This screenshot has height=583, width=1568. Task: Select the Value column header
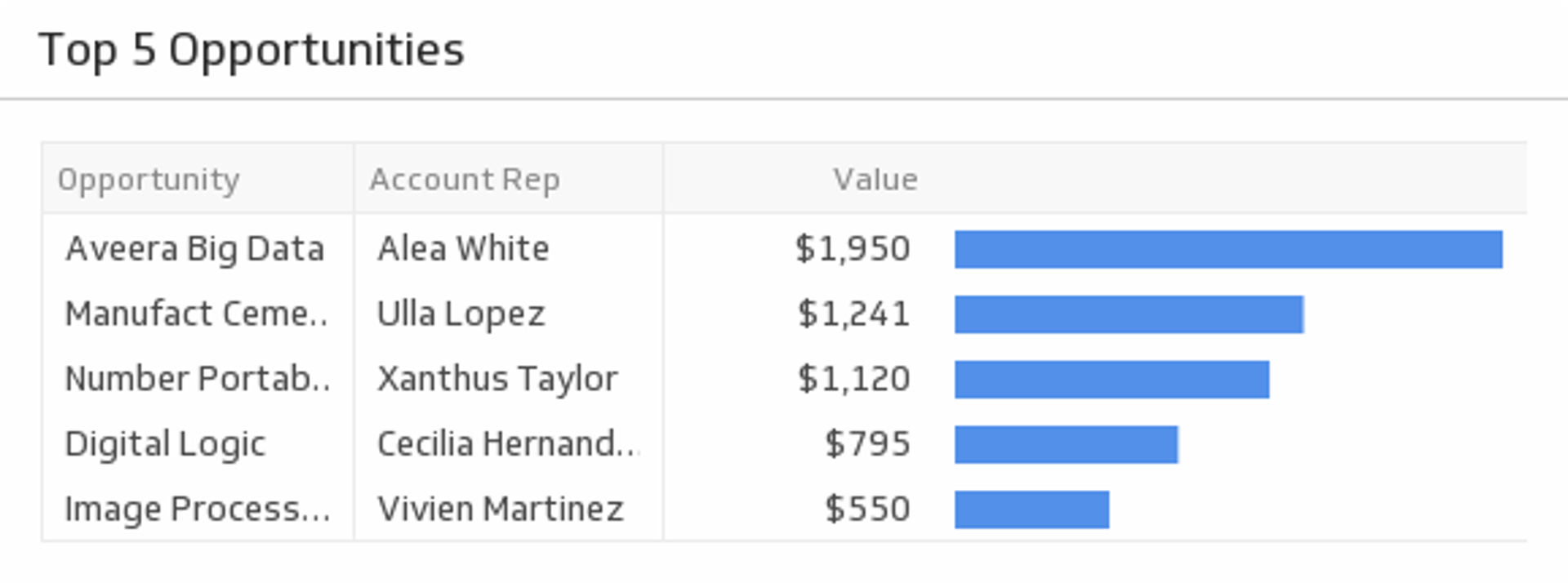click(875, 180)
